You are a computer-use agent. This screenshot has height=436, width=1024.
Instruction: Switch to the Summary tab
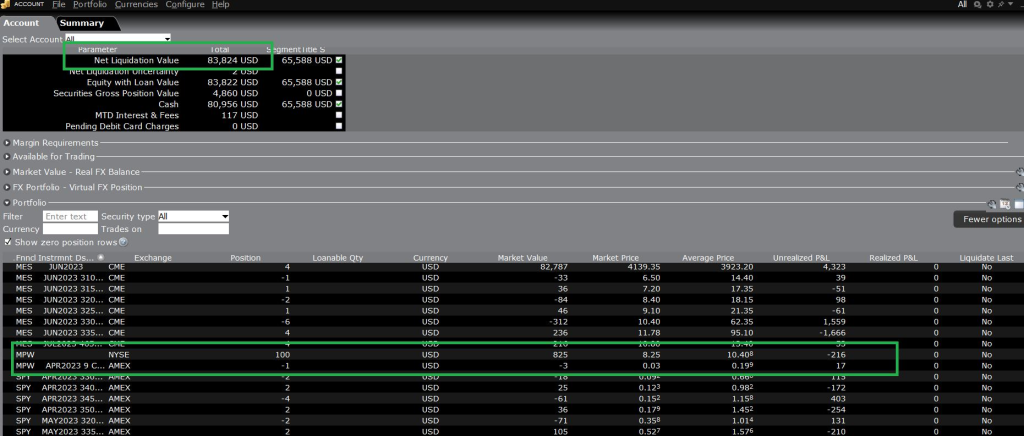pos(82,23)
